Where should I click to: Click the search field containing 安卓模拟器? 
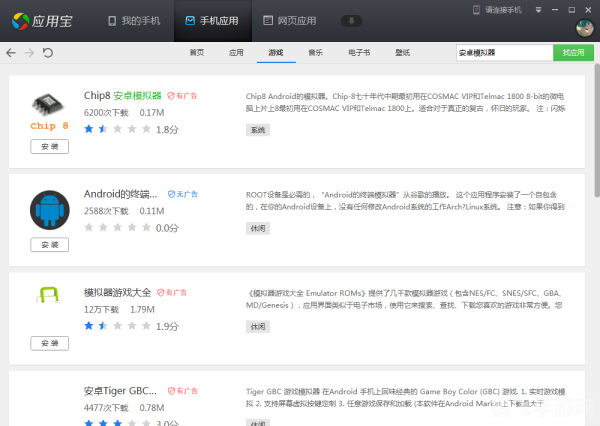(x=504, y=52)
